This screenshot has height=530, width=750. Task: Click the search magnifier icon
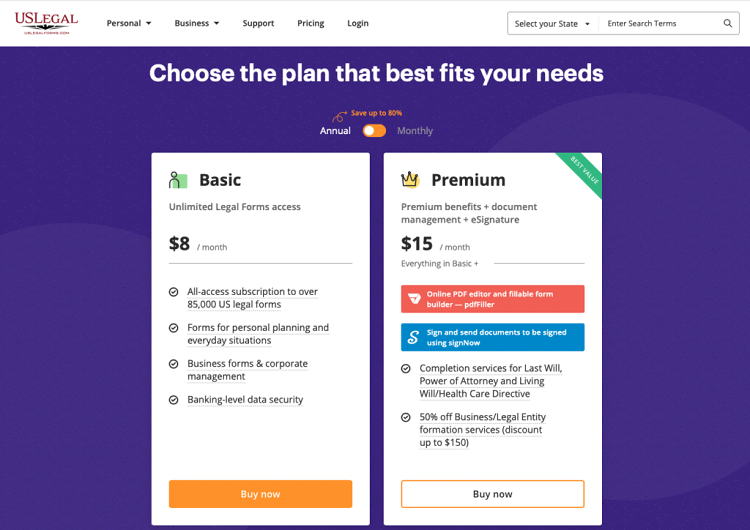tap(728, 23)
